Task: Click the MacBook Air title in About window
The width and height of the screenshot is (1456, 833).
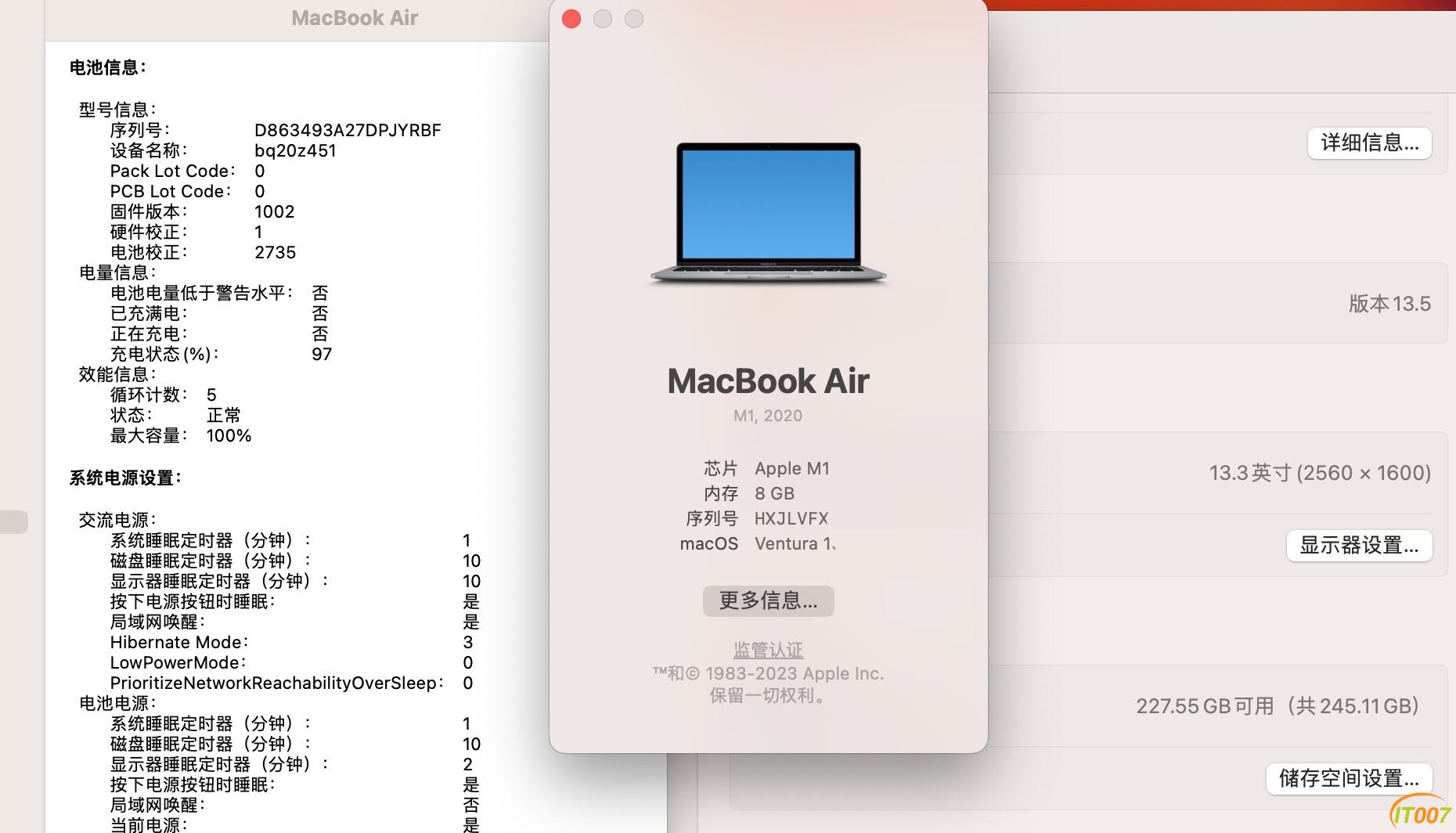Action: [769, 381]
